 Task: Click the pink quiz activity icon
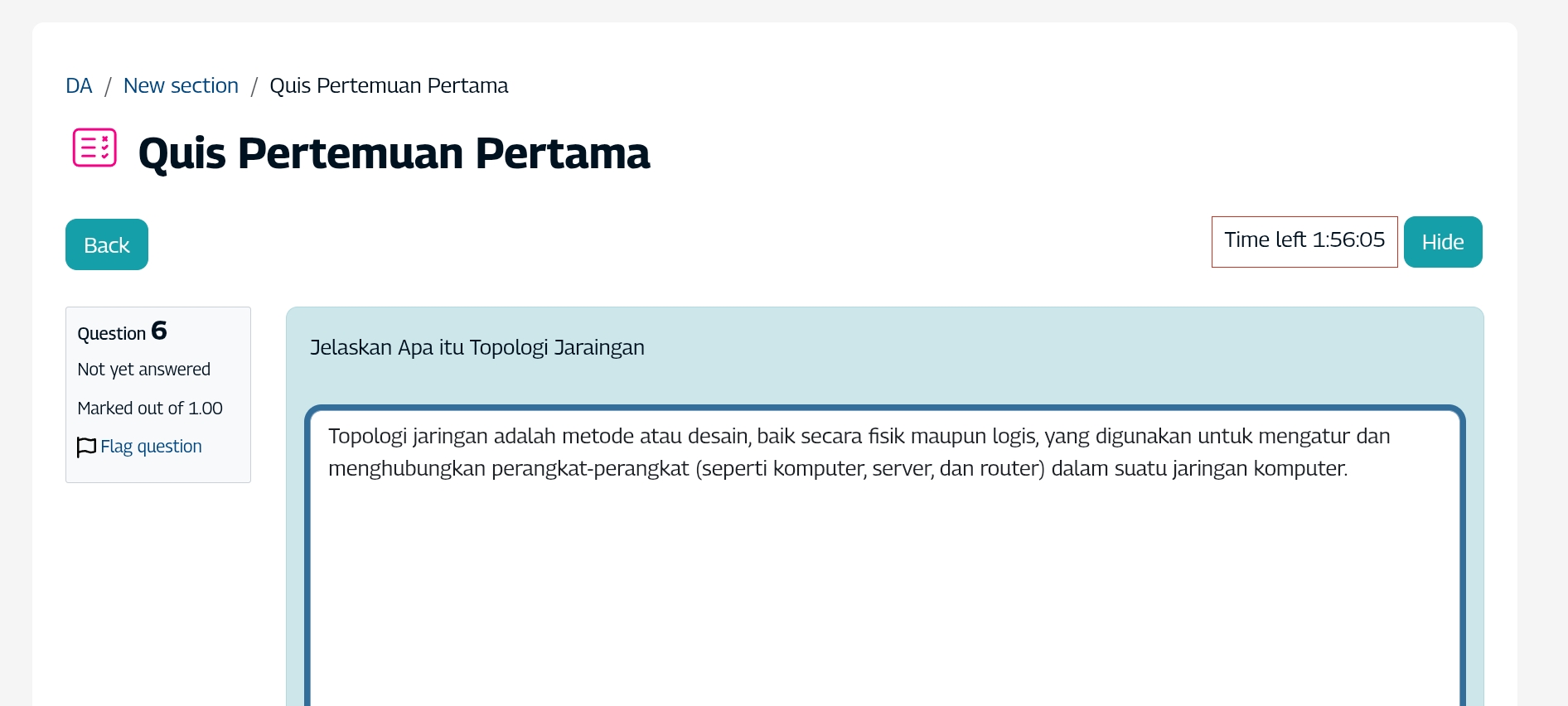point(94,147)
